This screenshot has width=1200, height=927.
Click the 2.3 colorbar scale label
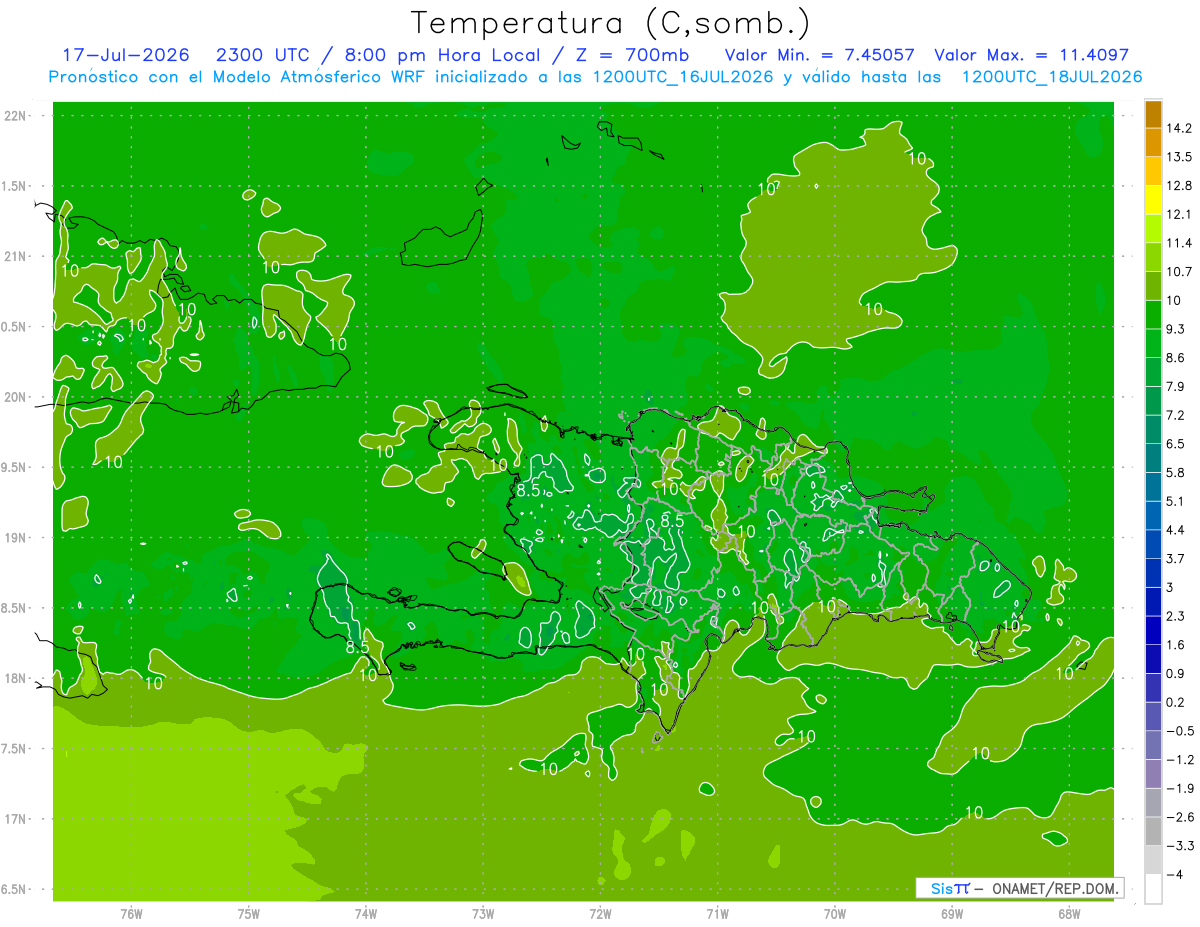tap(1175, 616)
